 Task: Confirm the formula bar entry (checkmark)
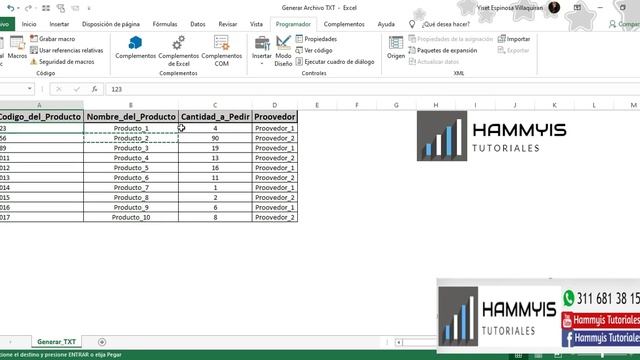pyautogui.click(x=77, y=89)
